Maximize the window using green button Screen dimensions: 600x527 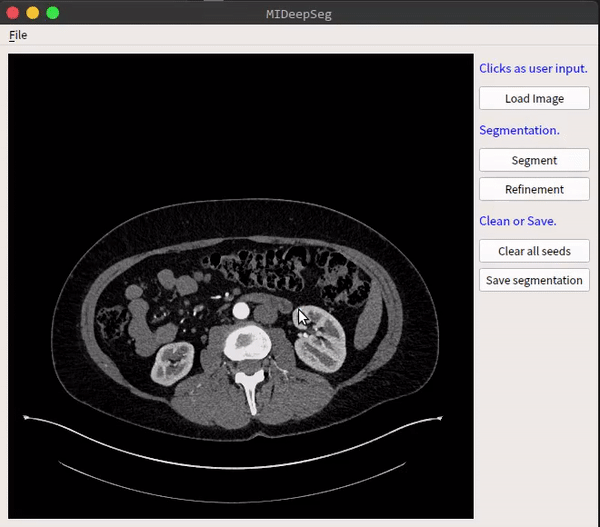53,13
